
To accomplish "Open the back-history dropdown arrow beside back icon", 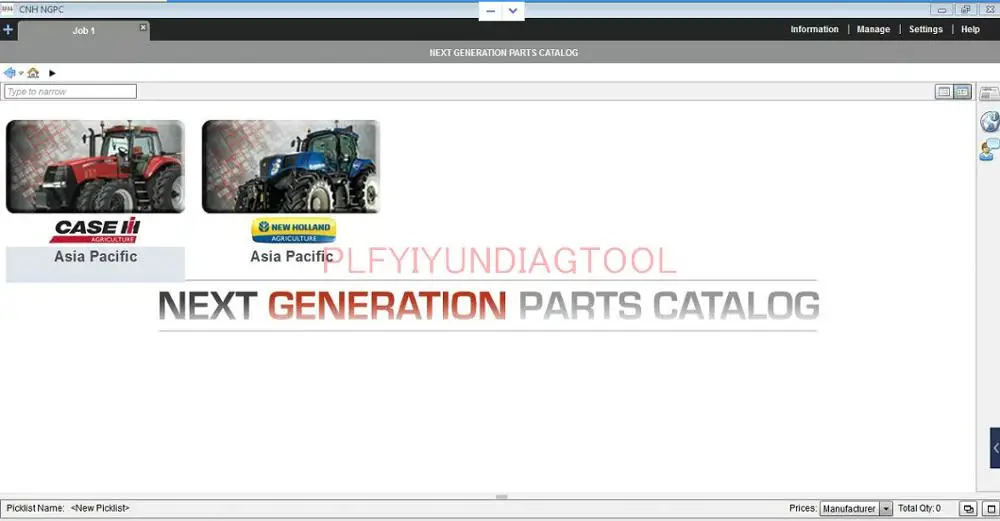I will 21,73.
